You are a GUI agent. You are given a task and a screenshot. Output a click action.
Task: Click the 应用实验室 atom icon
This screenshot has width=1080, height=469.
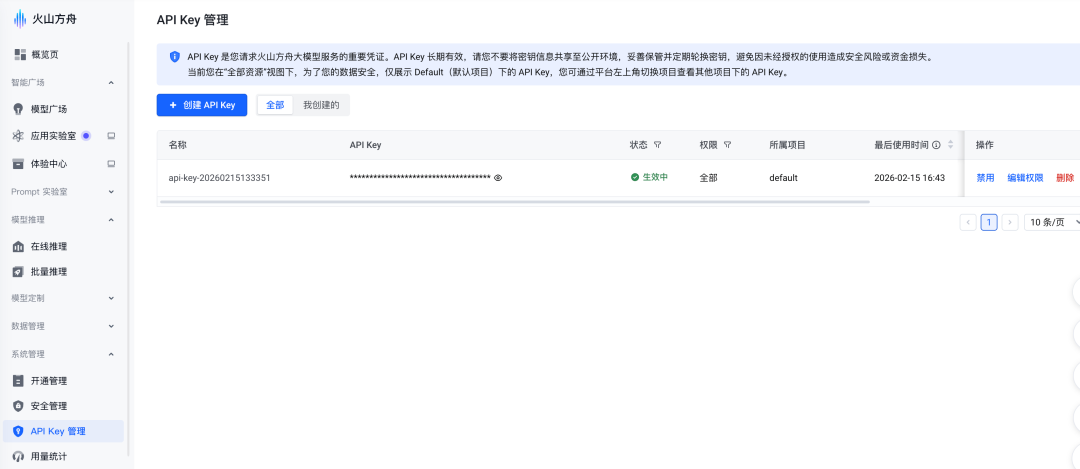click(x=19, y=136)
